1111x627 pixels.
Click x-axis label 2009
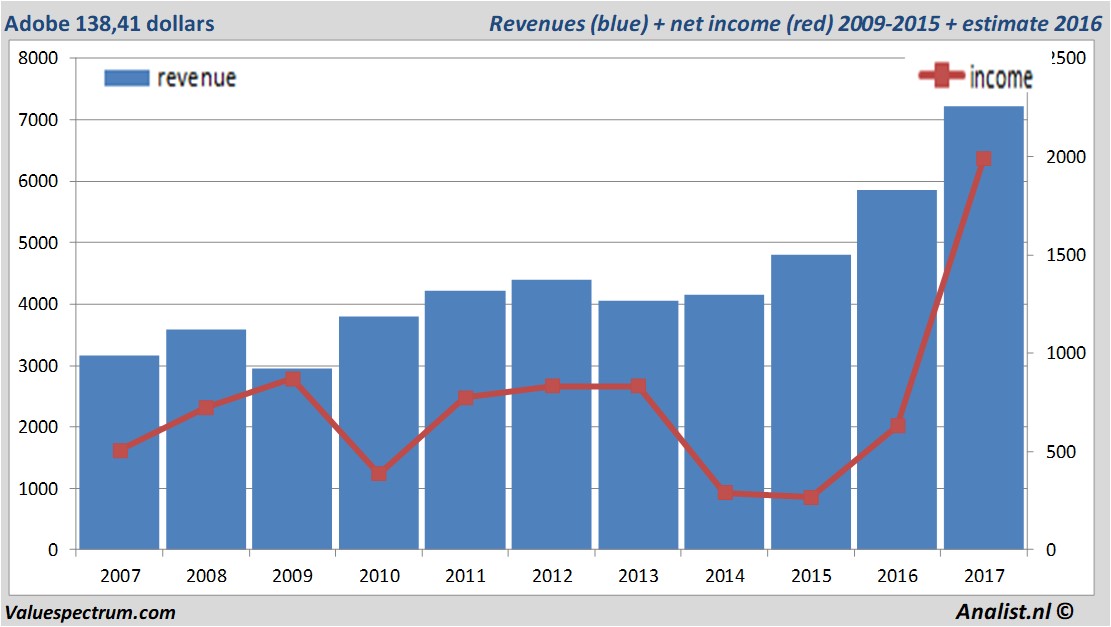click(293, 575)
